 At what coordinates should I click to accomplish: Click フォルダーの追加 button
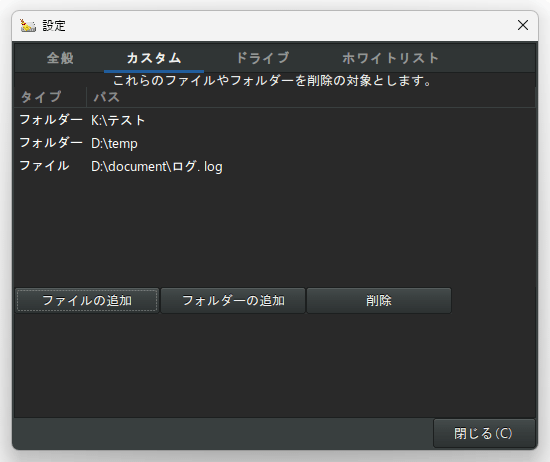(233, 301)
